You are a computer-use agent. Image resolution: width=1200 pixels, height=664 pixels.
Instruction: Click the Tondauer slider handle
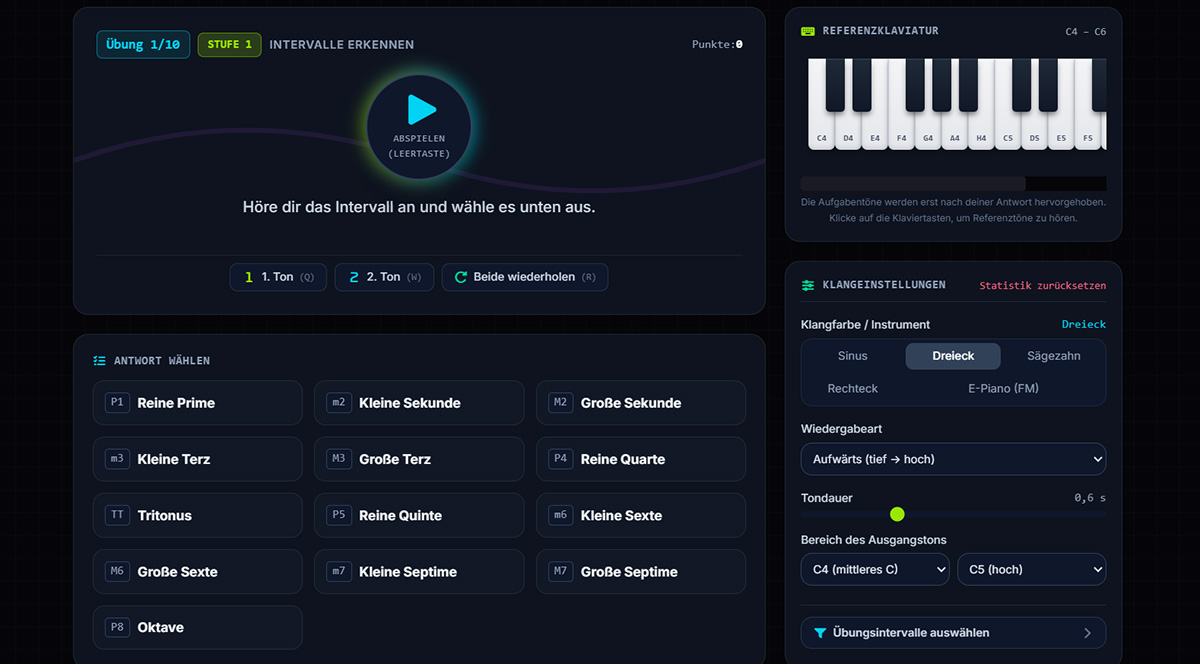coord(897,514)
